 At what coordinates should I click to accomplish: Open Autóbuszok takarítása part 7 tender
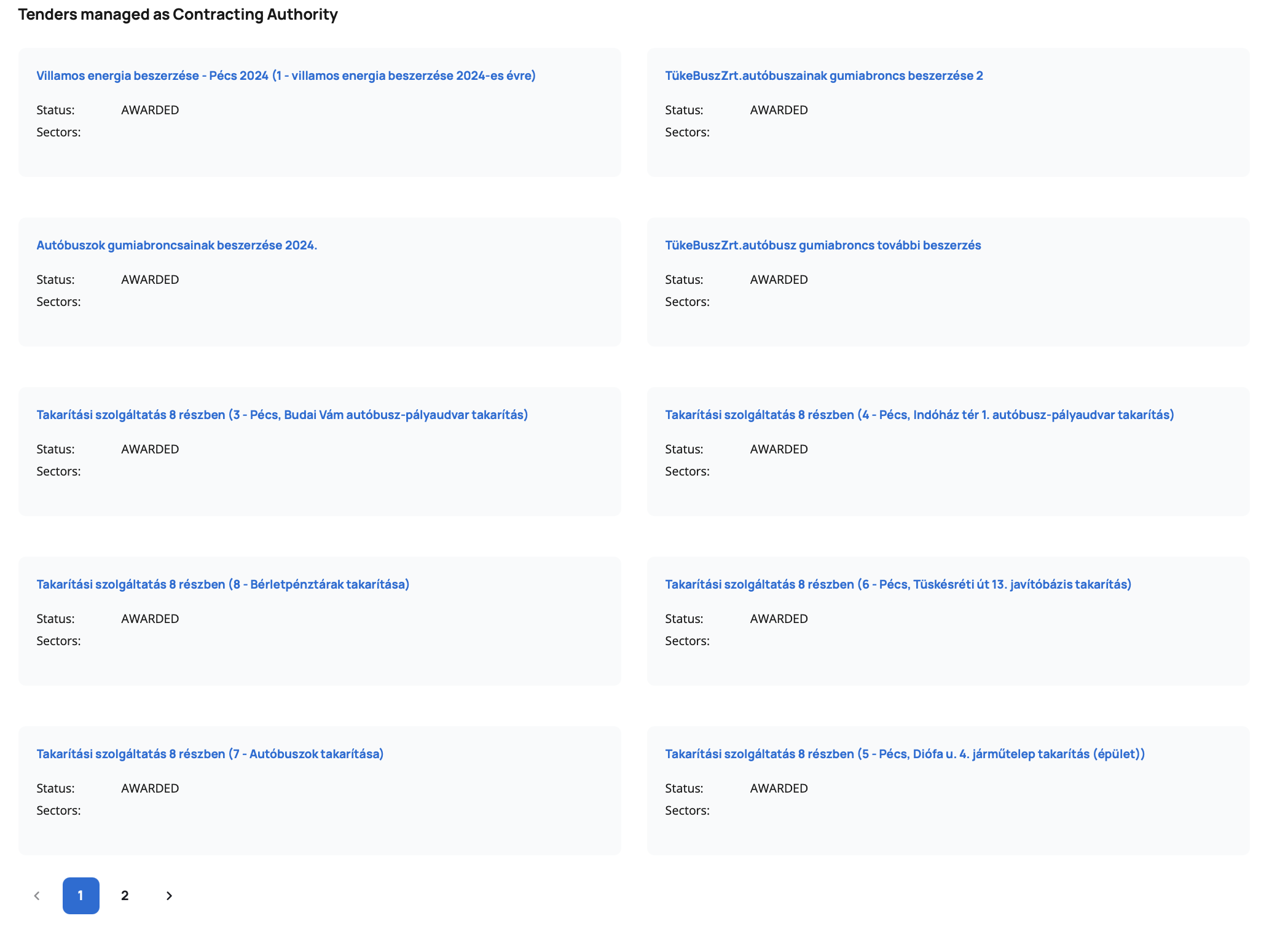(210, 754)
